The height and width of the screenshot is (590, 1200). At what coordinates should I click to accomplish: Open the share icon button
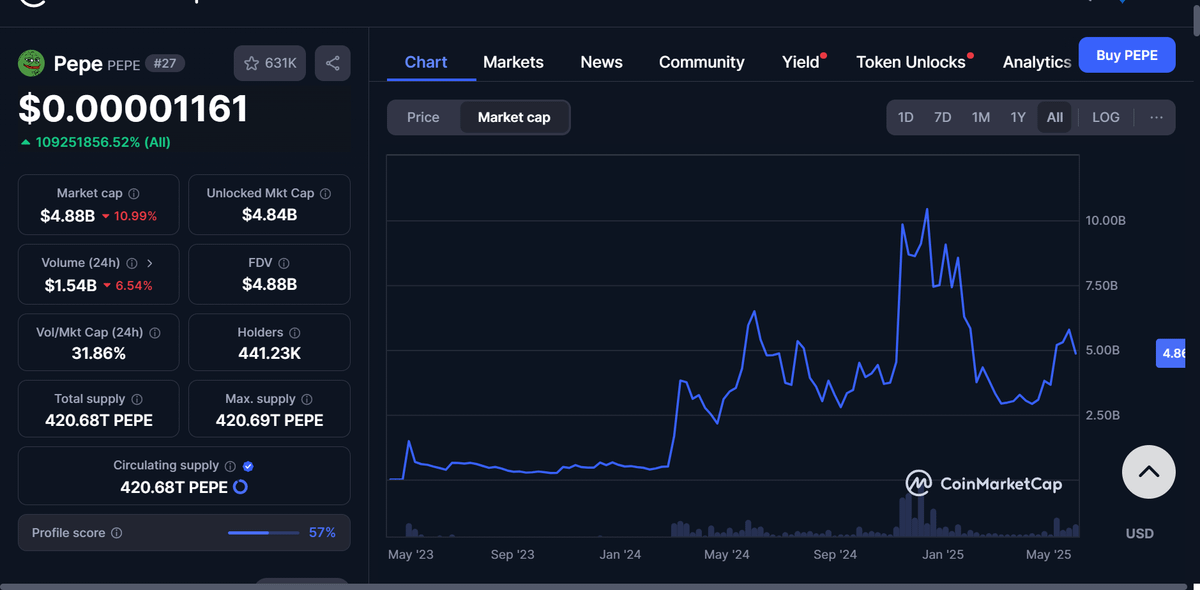(333, 63)
